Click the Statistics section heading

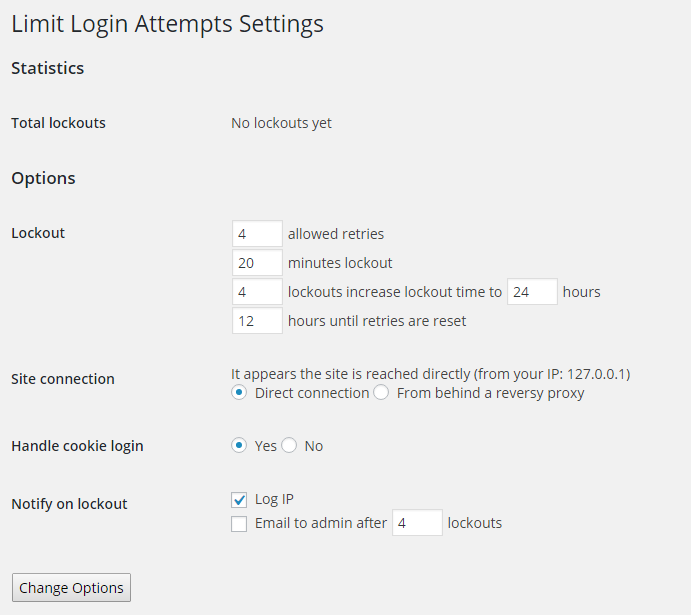48,68
